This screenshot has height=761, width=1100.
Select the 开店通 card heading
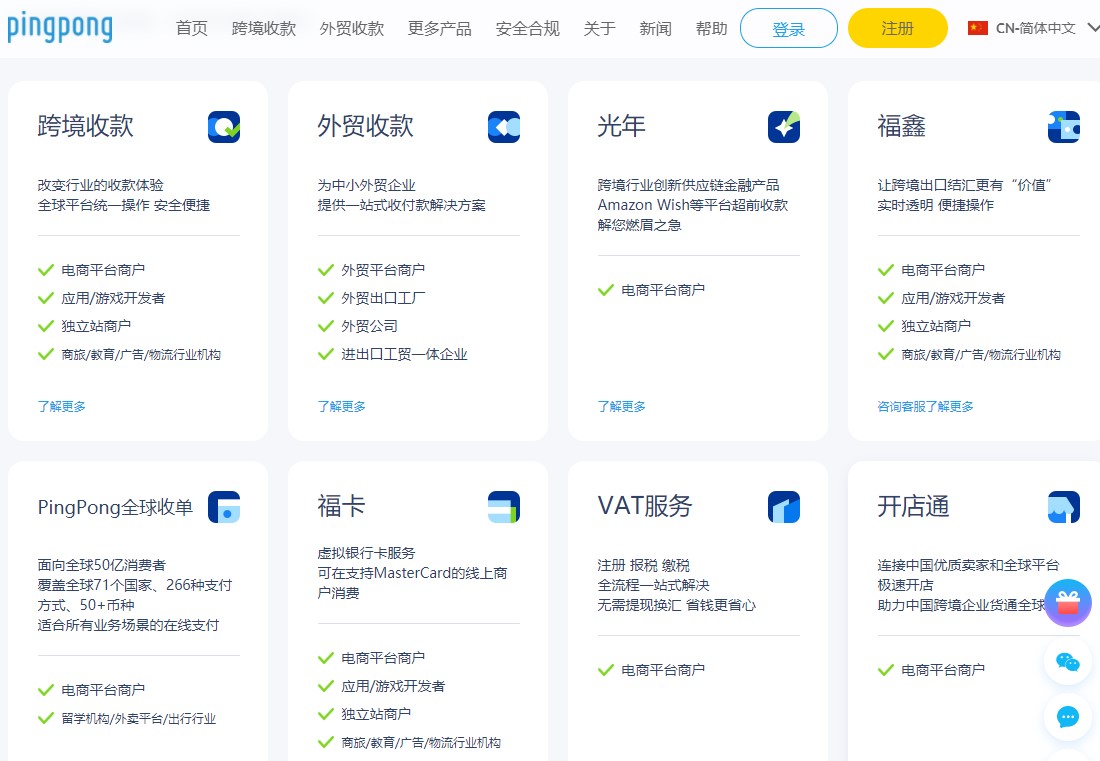[x=913, y=506]
